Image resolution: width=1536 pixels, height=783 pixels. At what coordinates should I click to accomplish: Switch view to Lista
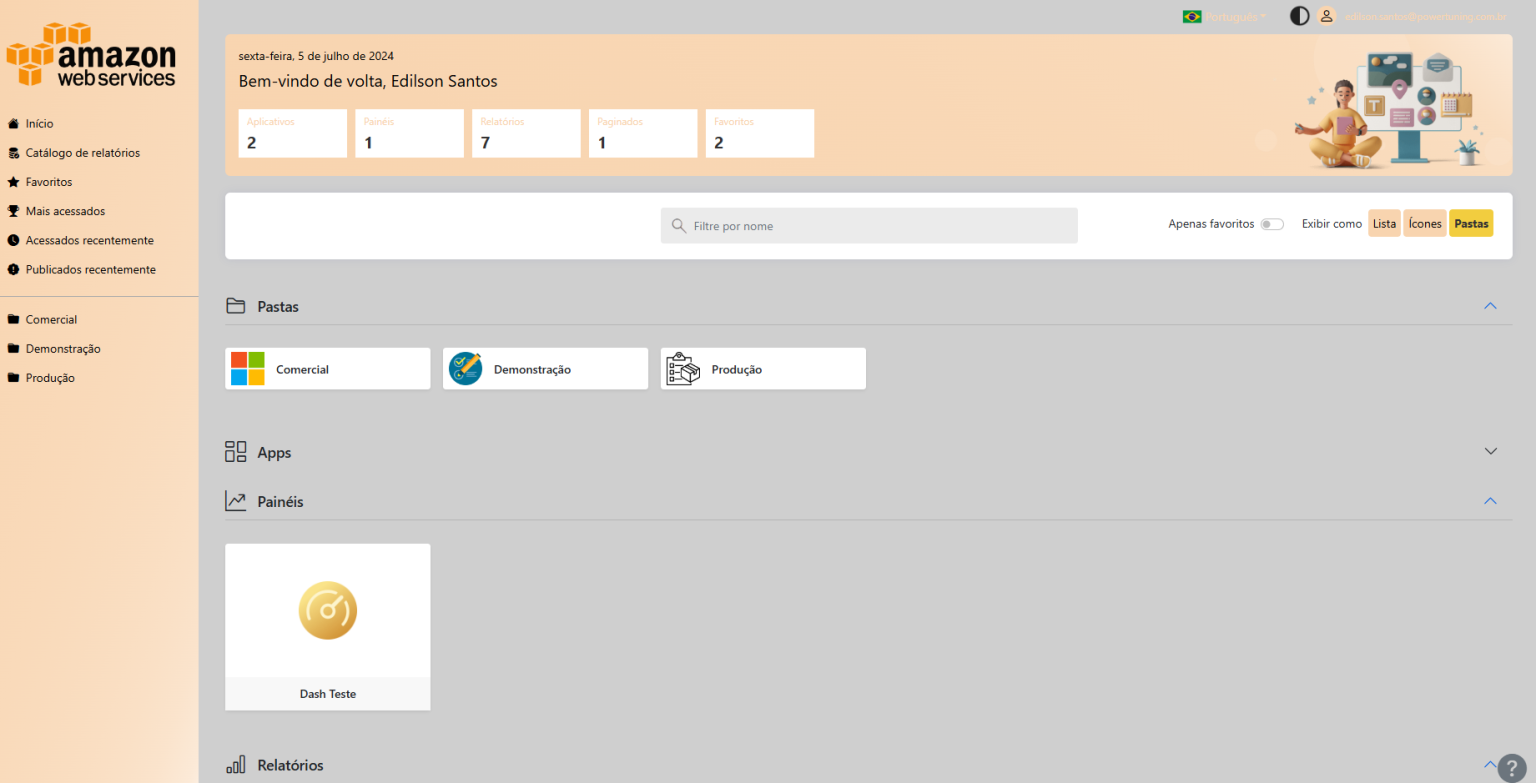1384,224
